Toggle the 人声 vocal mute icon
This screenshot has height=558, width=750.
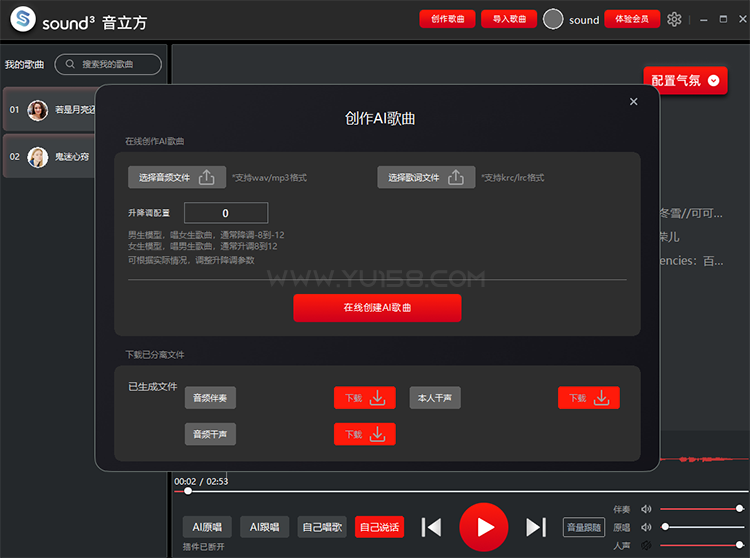click(646, 545)
